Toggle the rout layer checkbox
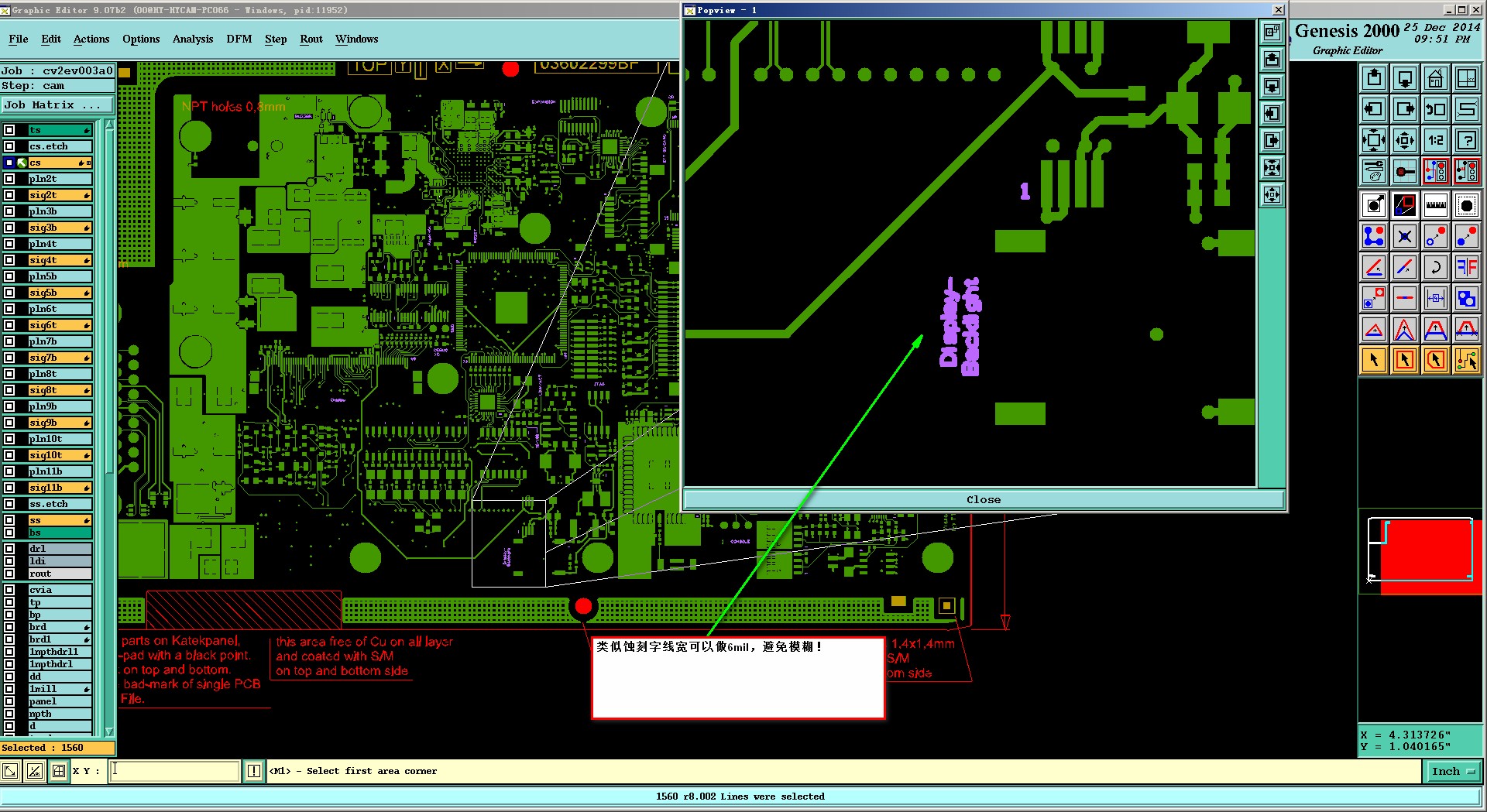This screenshot has width=1487, height=812. [x=9, y=574]
